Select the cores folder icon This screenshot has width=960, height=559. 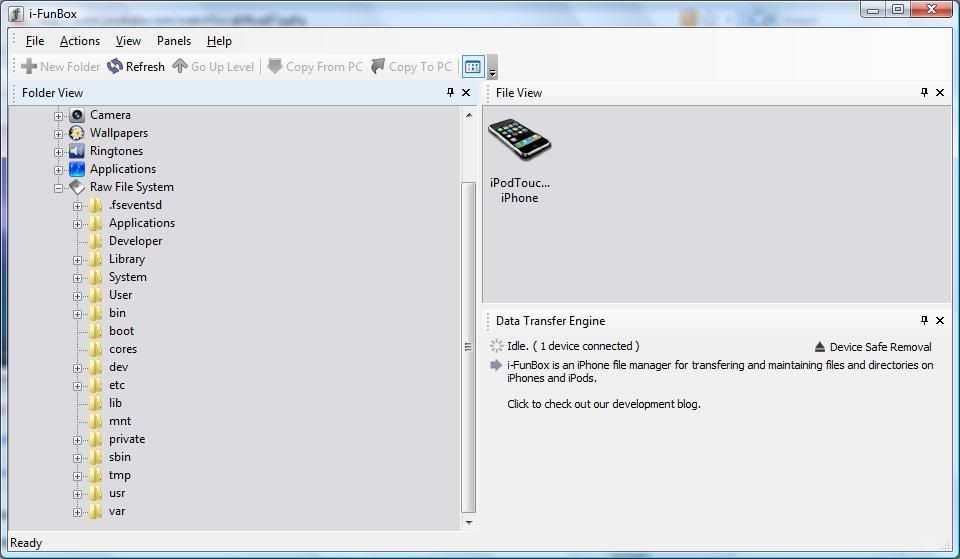point(96,349)
